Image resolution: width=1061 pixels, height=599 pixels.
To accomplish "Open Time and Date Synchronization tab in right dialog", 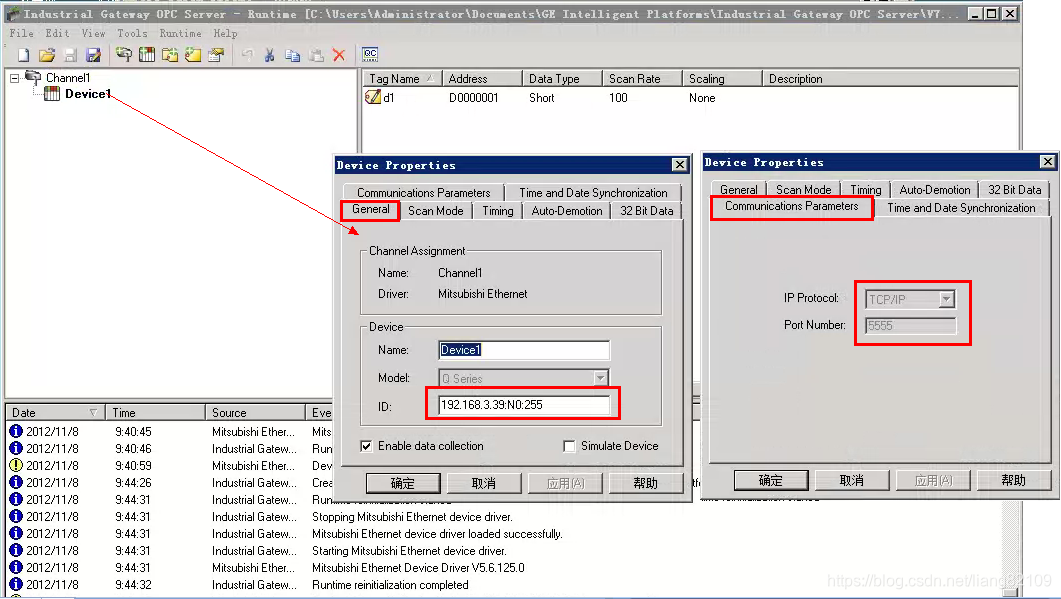I will point(961,208).
